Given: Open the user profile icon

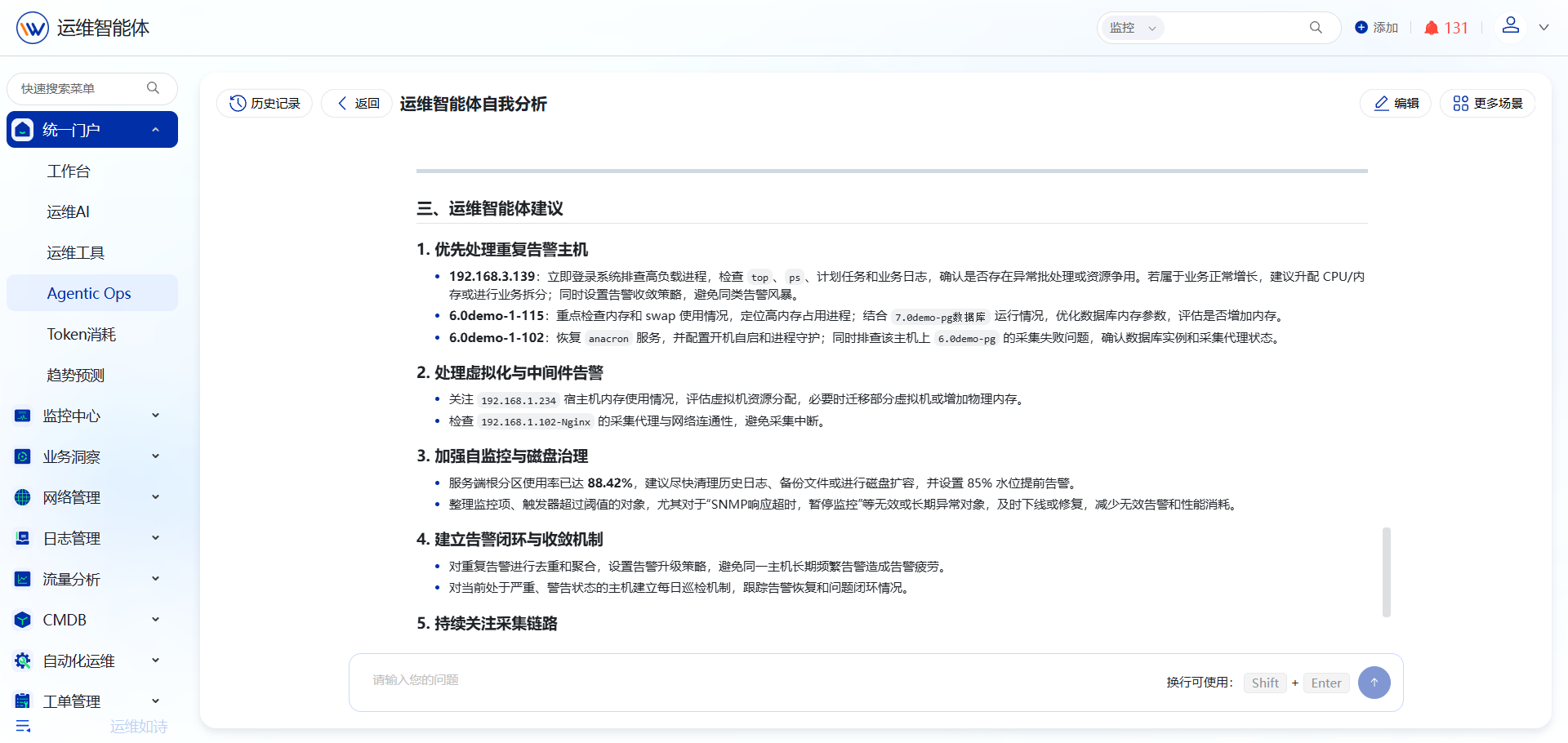Looking at the screenshot, I should [1511, 25].
